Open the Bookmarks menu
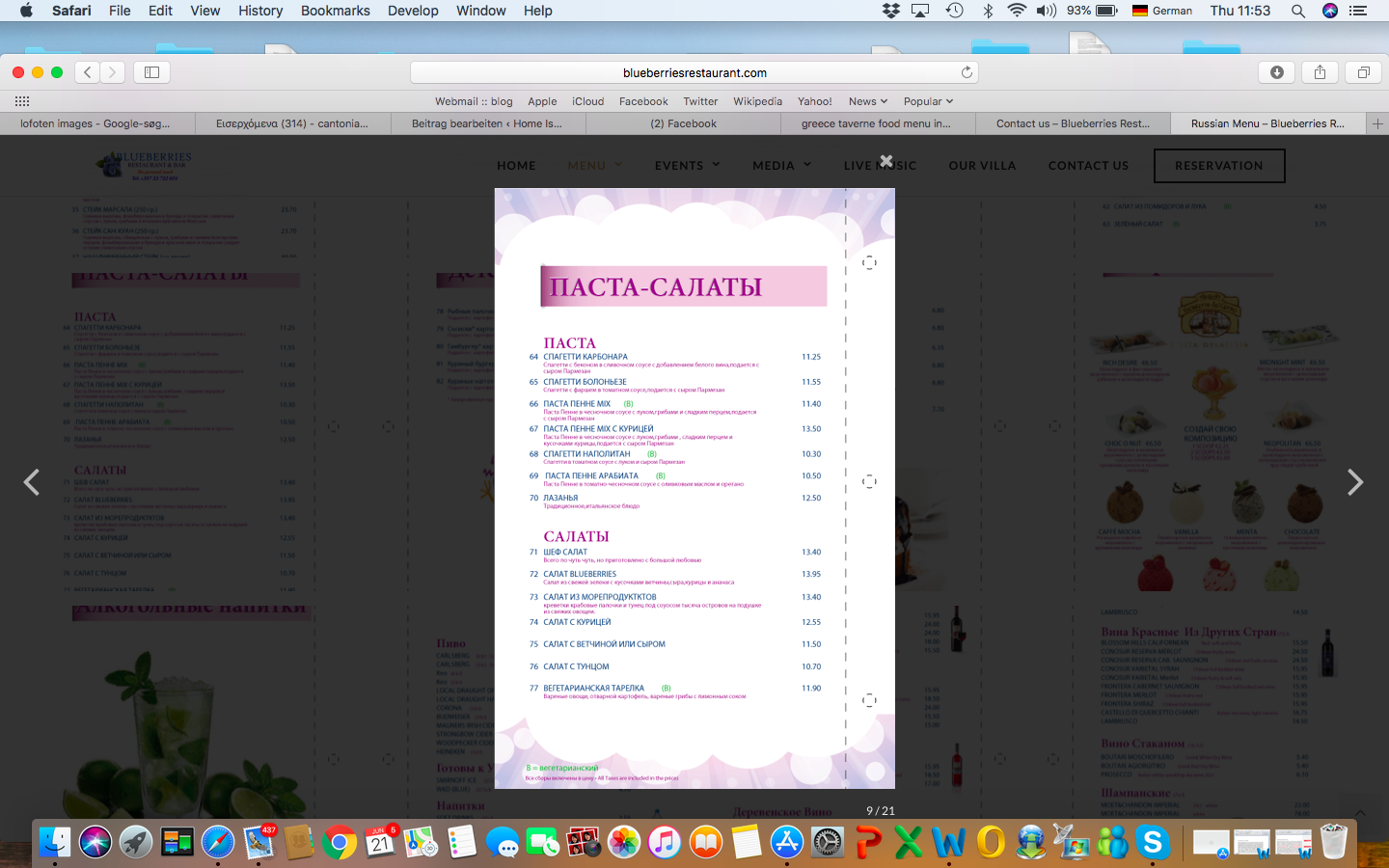 coord(336,11)
